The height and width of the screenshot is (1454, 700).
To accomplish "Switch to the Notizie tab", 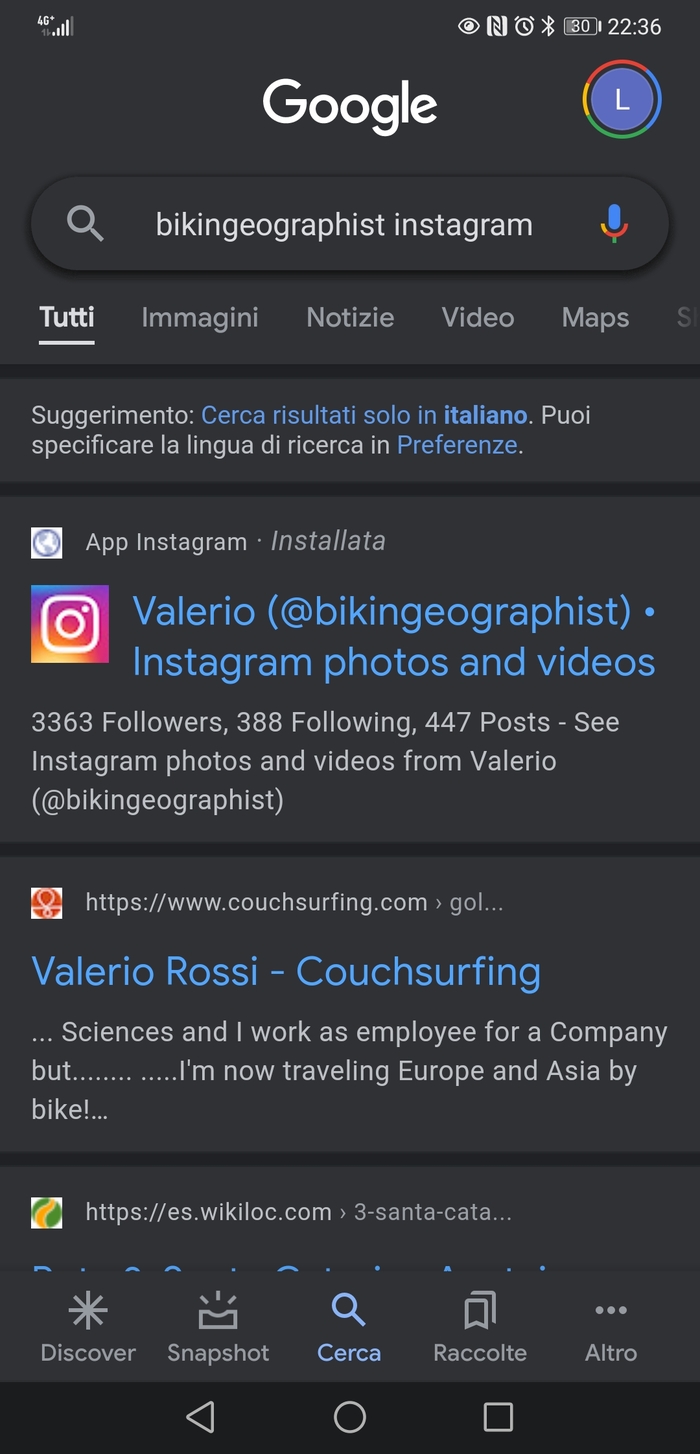I will point(350,318).
